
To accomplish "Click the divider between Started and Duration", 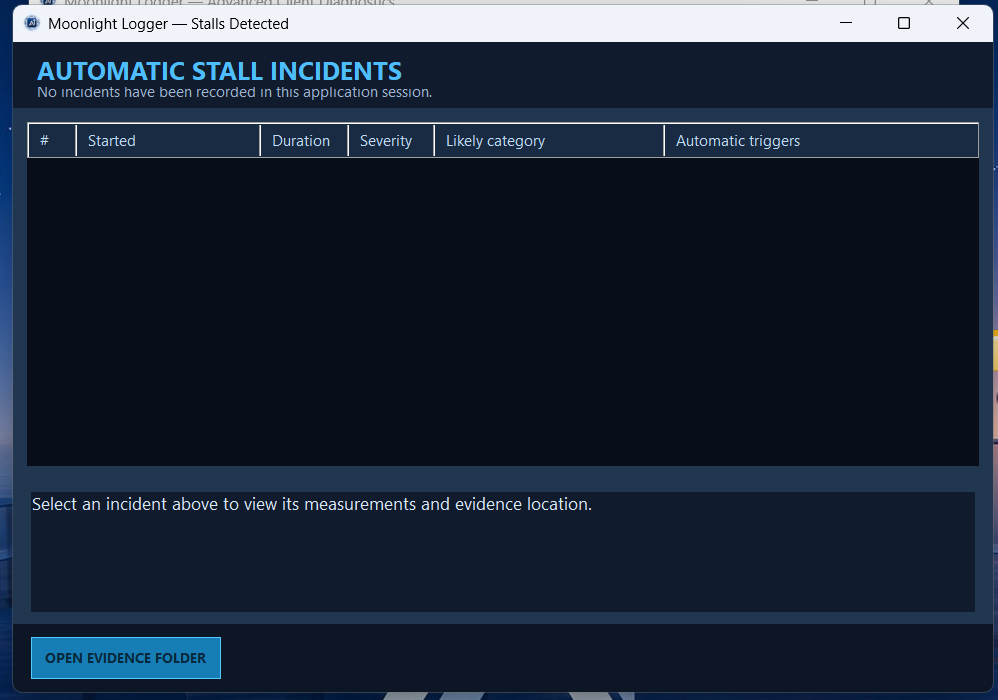I will coord(260,141).
